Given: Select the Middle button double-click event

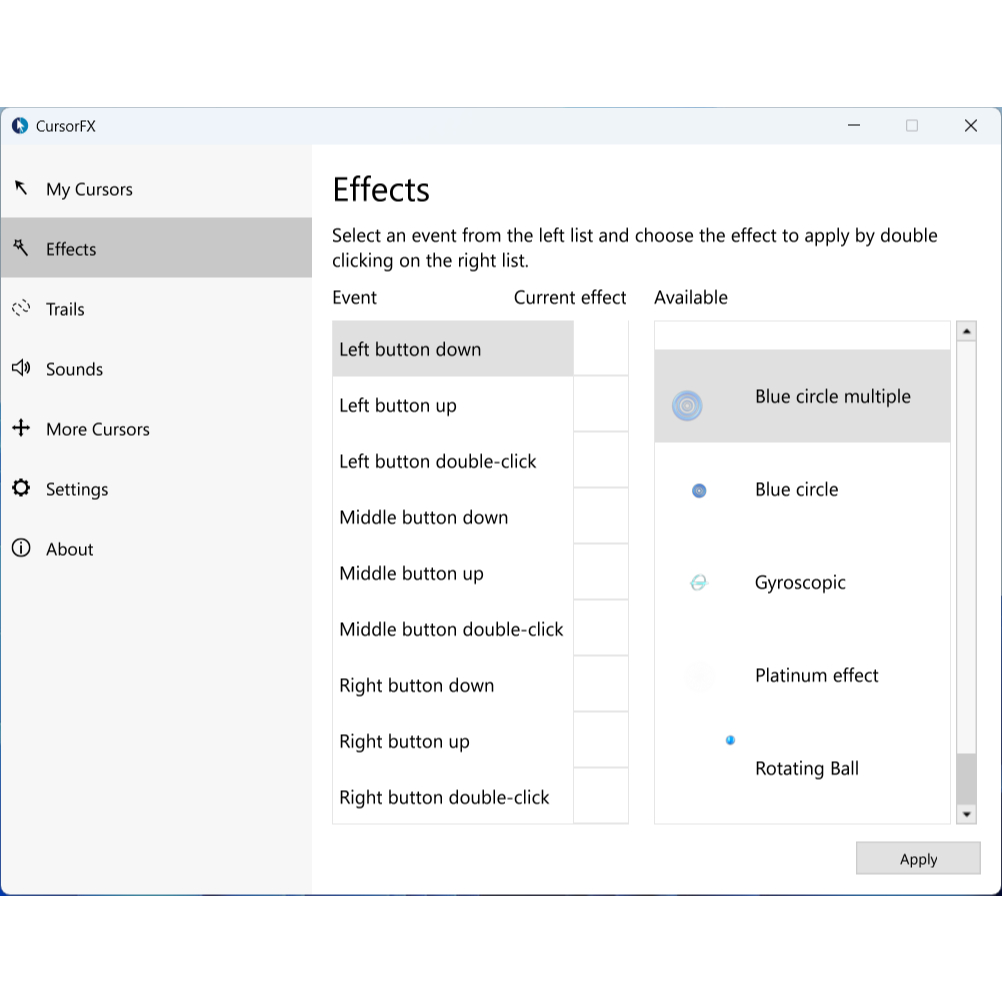Looking at the screenshot, I should click(x=451, y=629).
